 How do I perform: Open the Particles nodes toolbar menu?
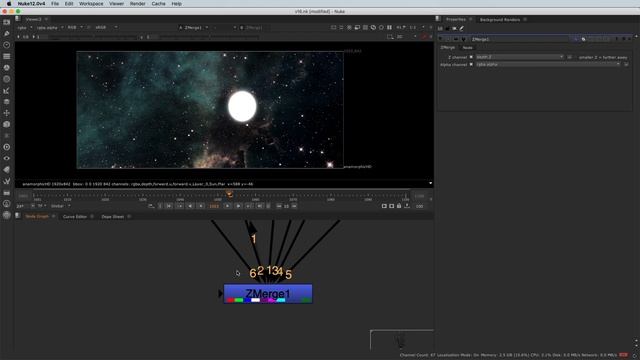tap(7, 136)
